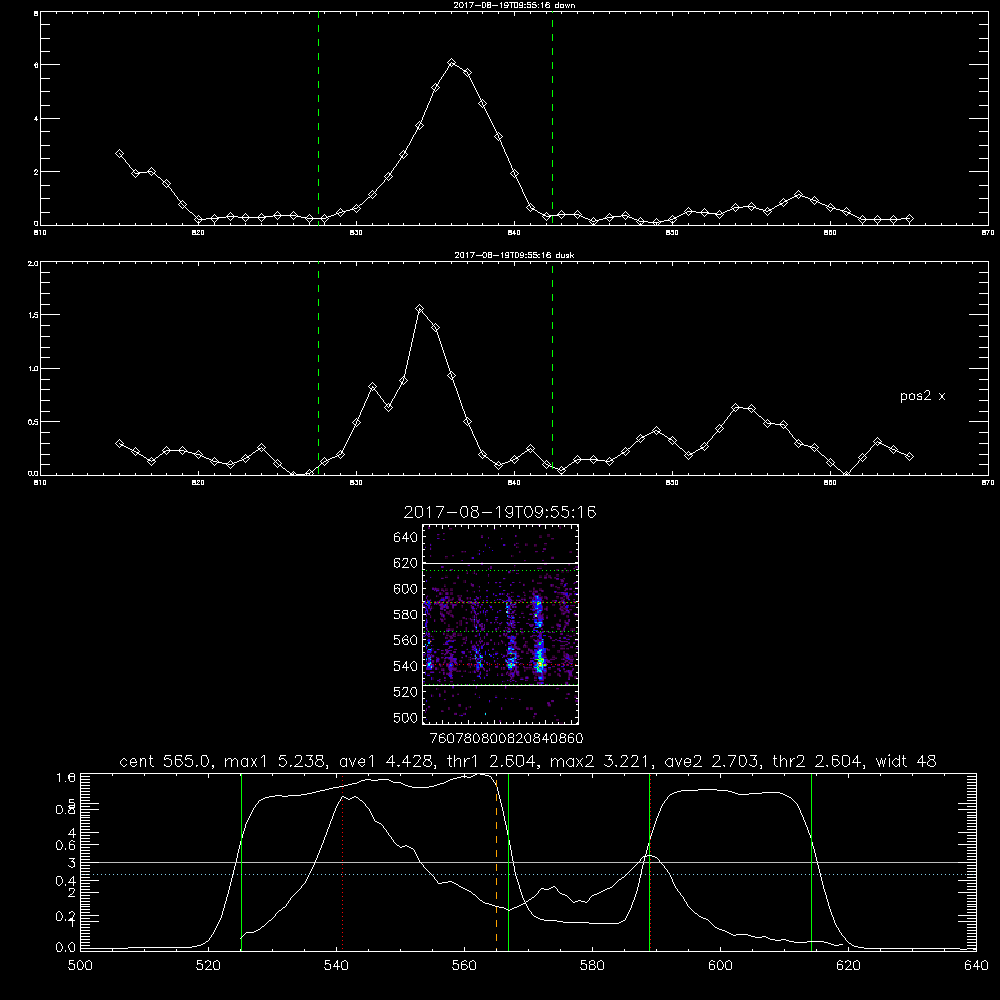Click the solid green line at 525
Screen dimensions: 1000x1000
[x=241, y=862]
